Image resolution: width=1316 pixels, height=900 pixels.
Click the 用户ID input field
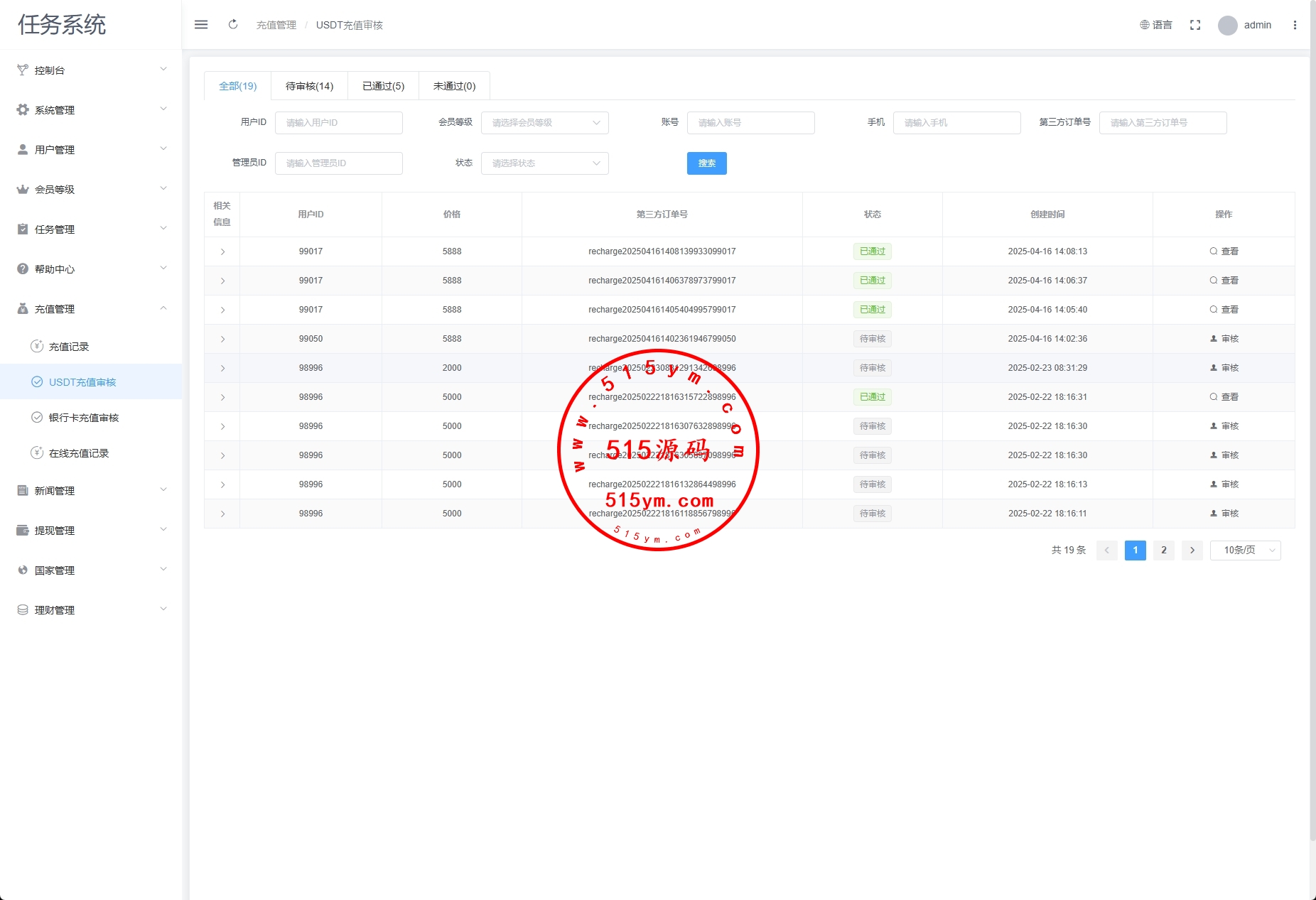point(338,123)
